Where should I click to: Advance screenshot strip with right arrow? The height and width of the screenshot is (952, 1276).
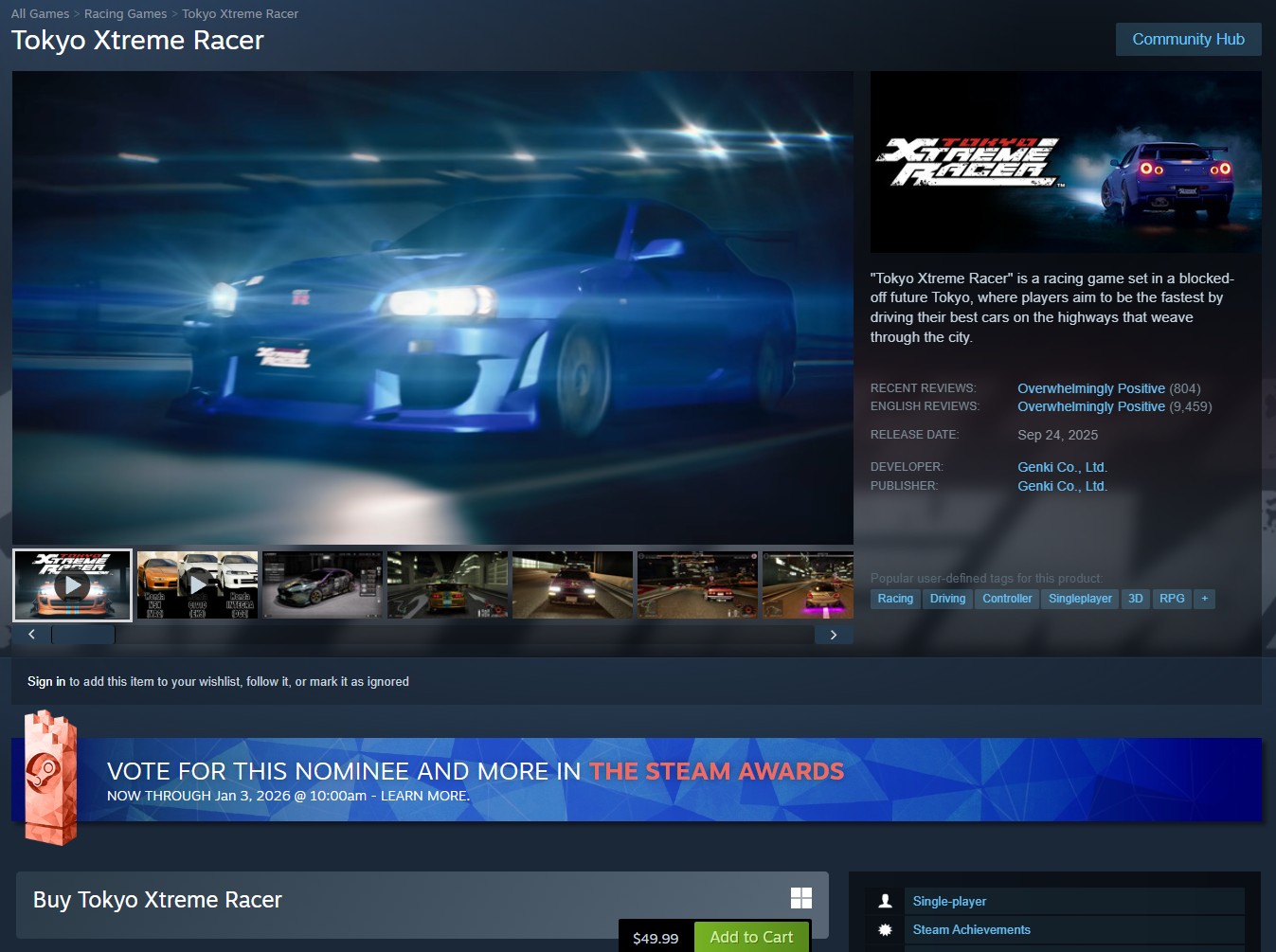coord(834,635)
